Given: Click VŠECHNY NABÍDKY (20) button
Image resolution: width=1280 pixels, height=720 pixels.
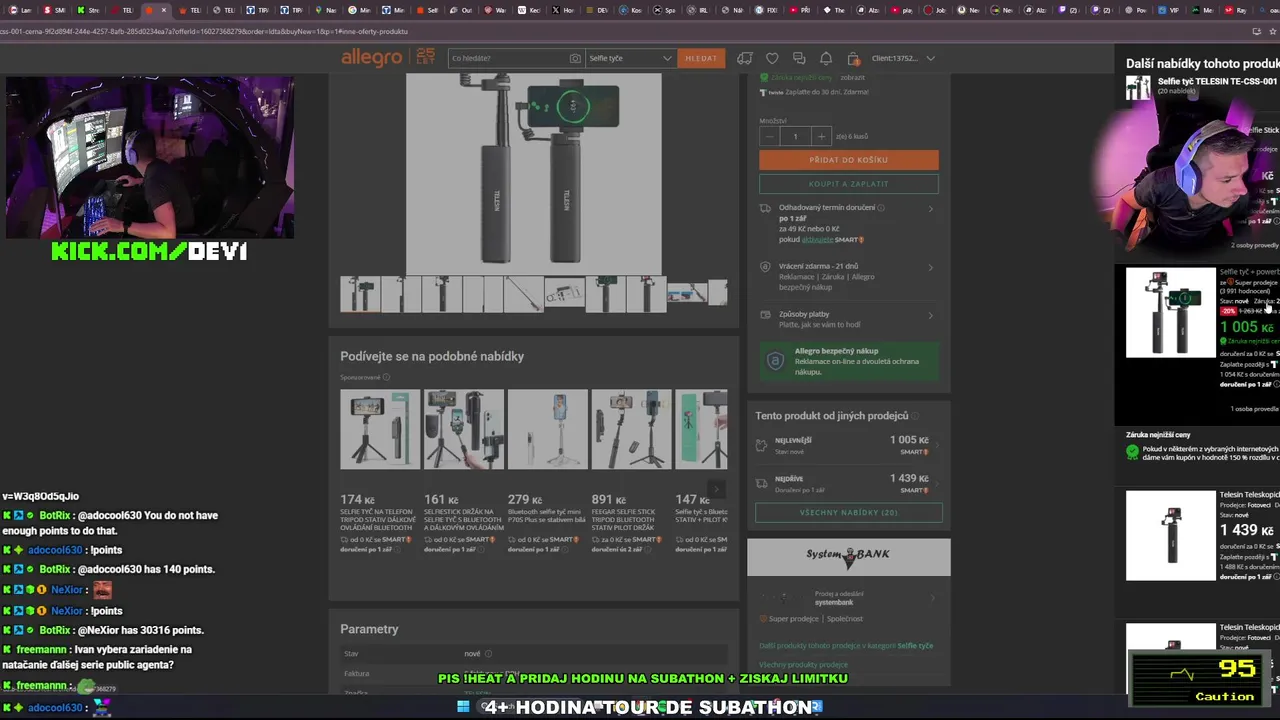Looking at the screenshot, I should [x=848, y=513].
